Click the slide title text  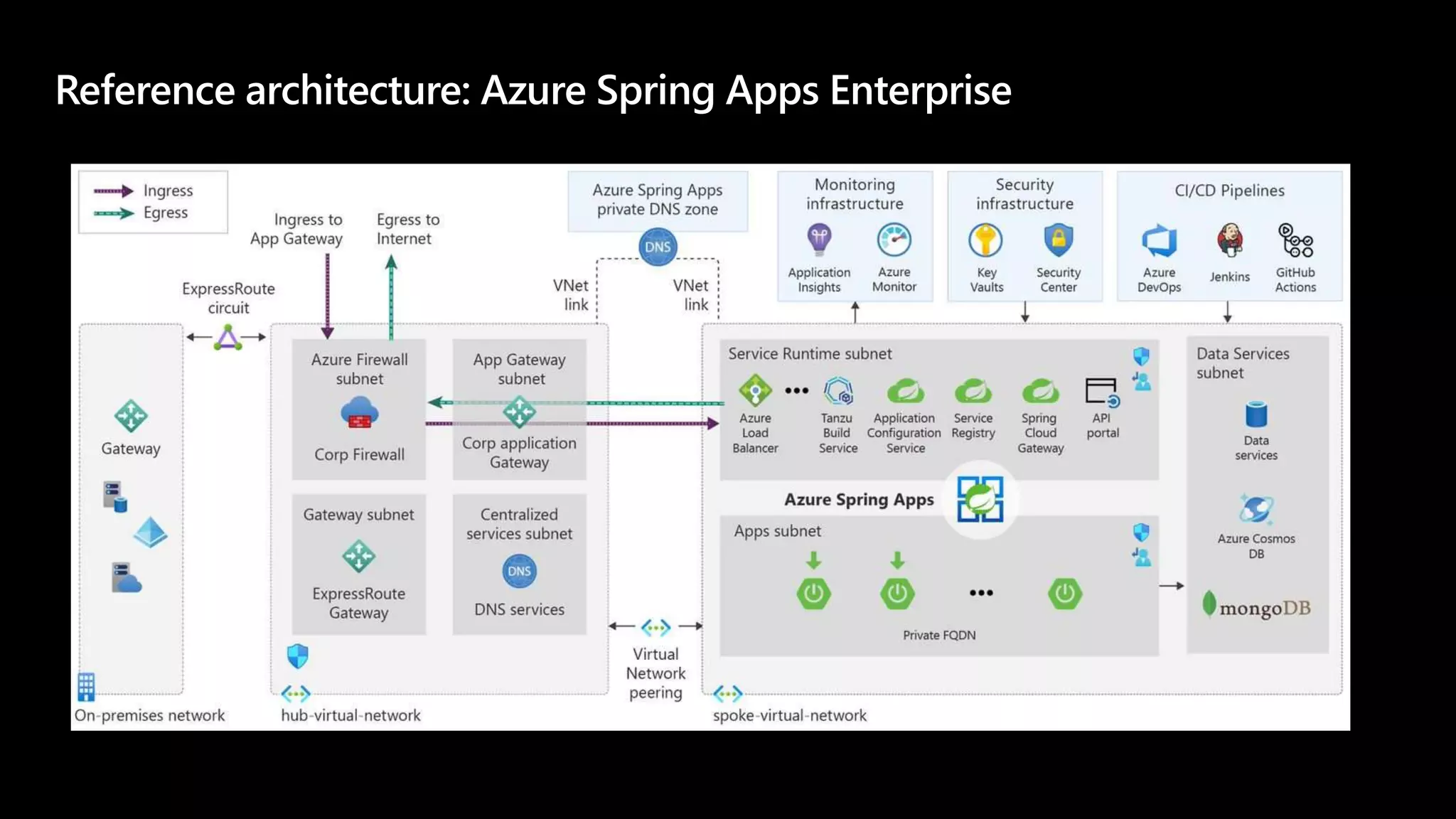click(x=533, y=90)
